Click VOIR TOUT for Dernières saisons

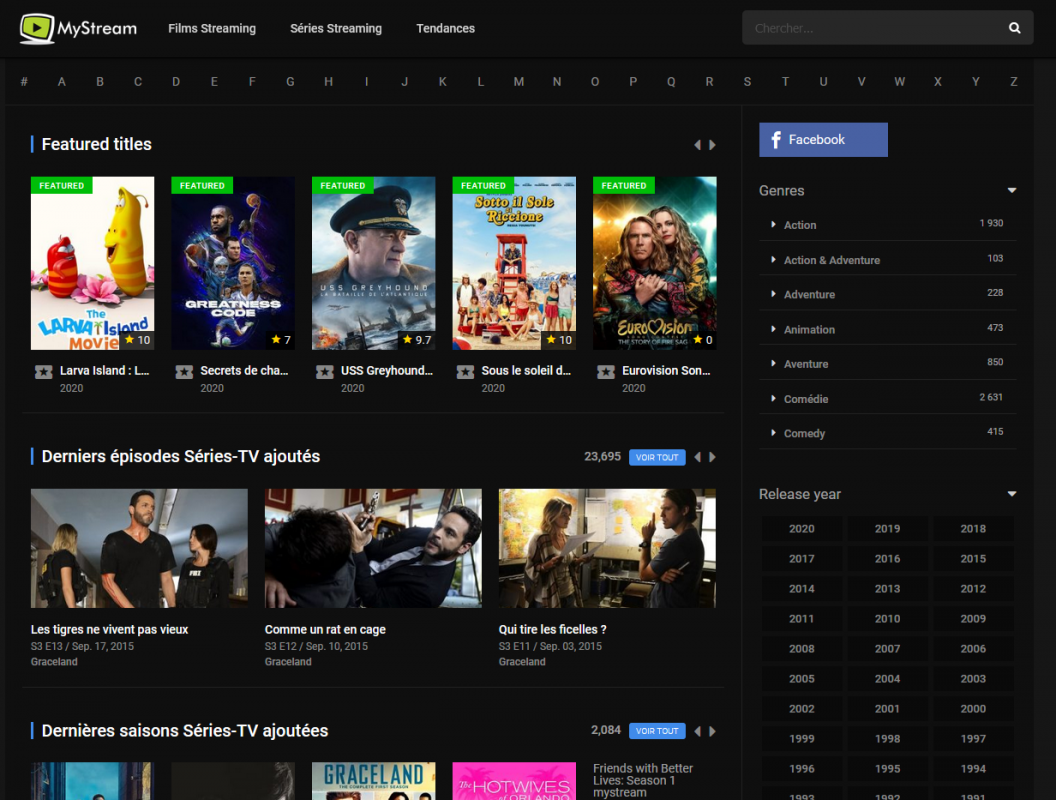657,731
